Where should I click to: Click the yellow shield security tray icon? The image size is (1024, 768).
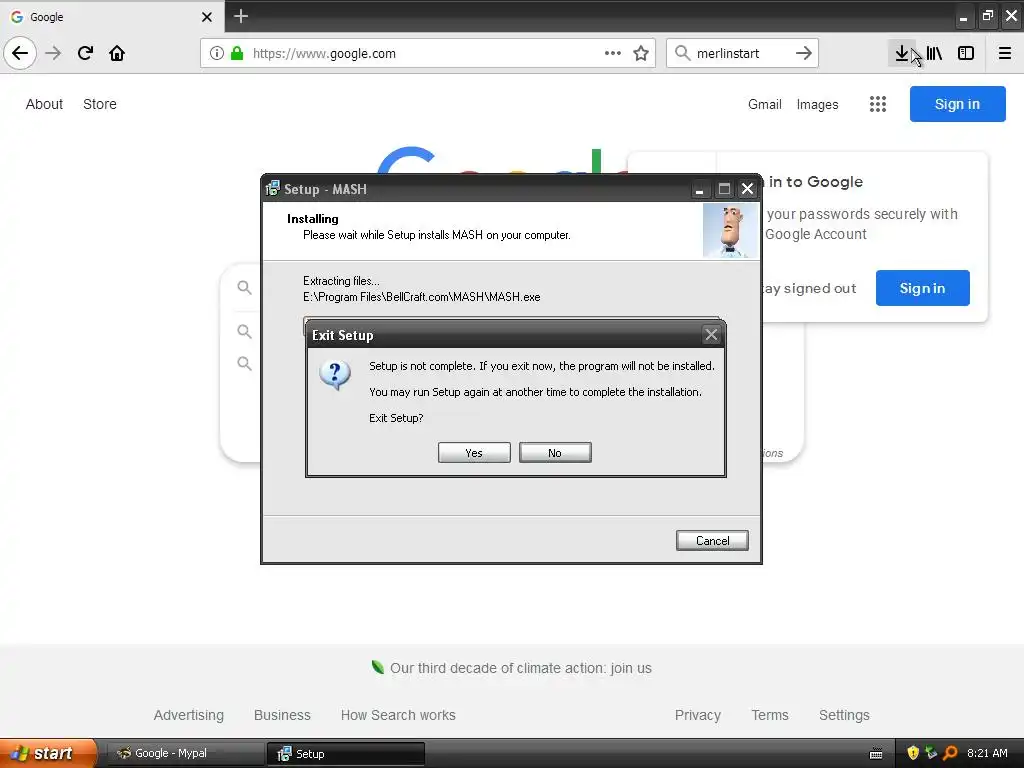[x=913, y=753]
